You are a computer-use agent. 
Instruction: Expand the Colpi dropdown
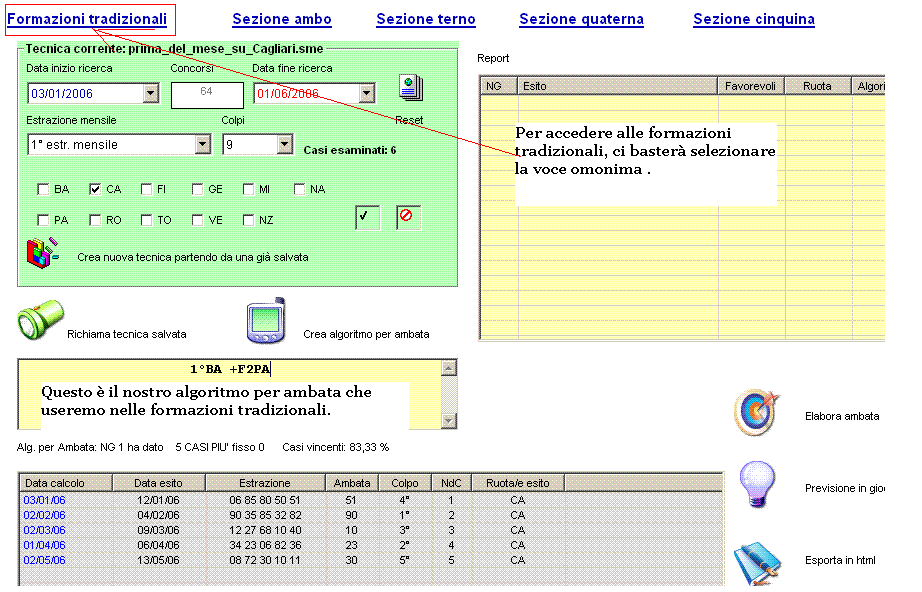pyautogui.click(x=285, y=144)
